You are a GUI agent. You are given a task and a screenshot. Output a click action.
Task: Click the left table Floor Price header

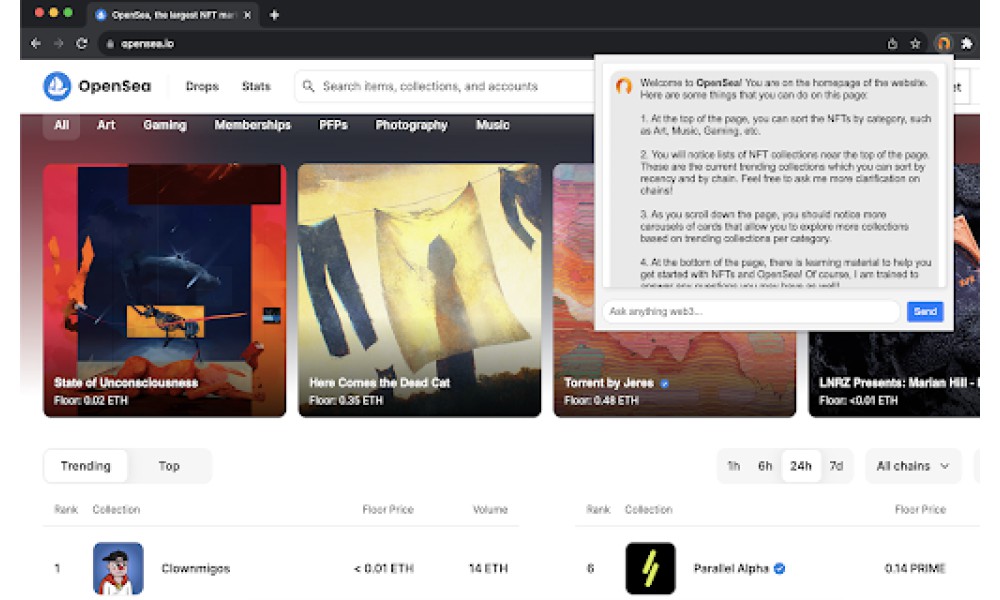(x=388, y=509)
